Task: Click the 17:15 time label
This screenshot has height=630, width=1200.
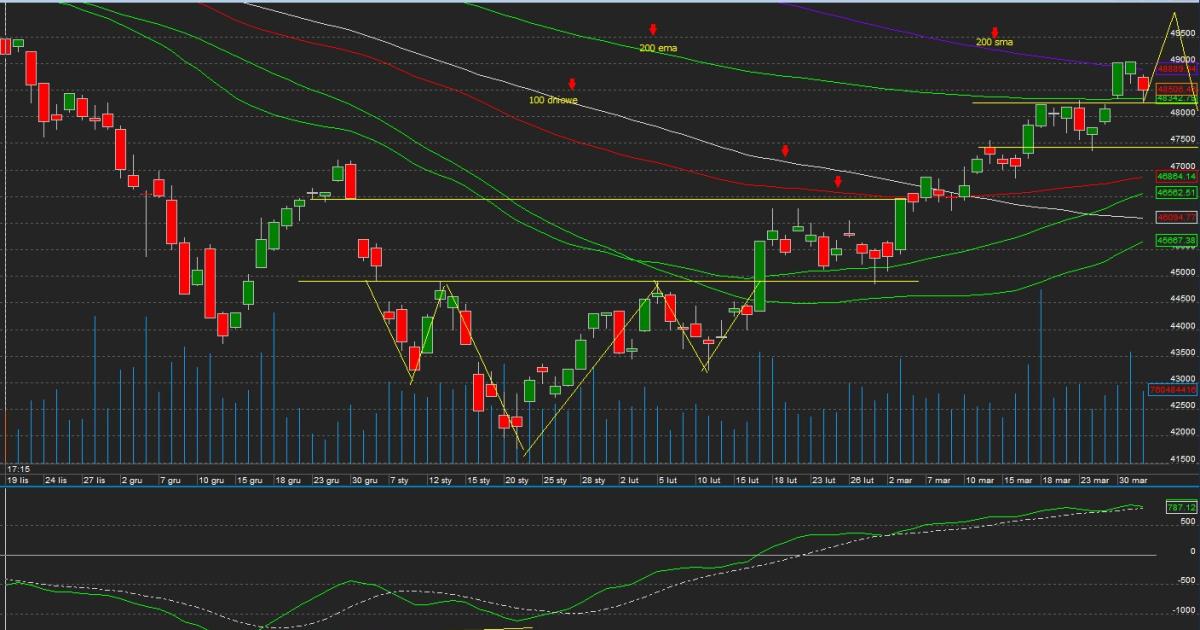Action: pyautogui.click(x=17, y=468)
